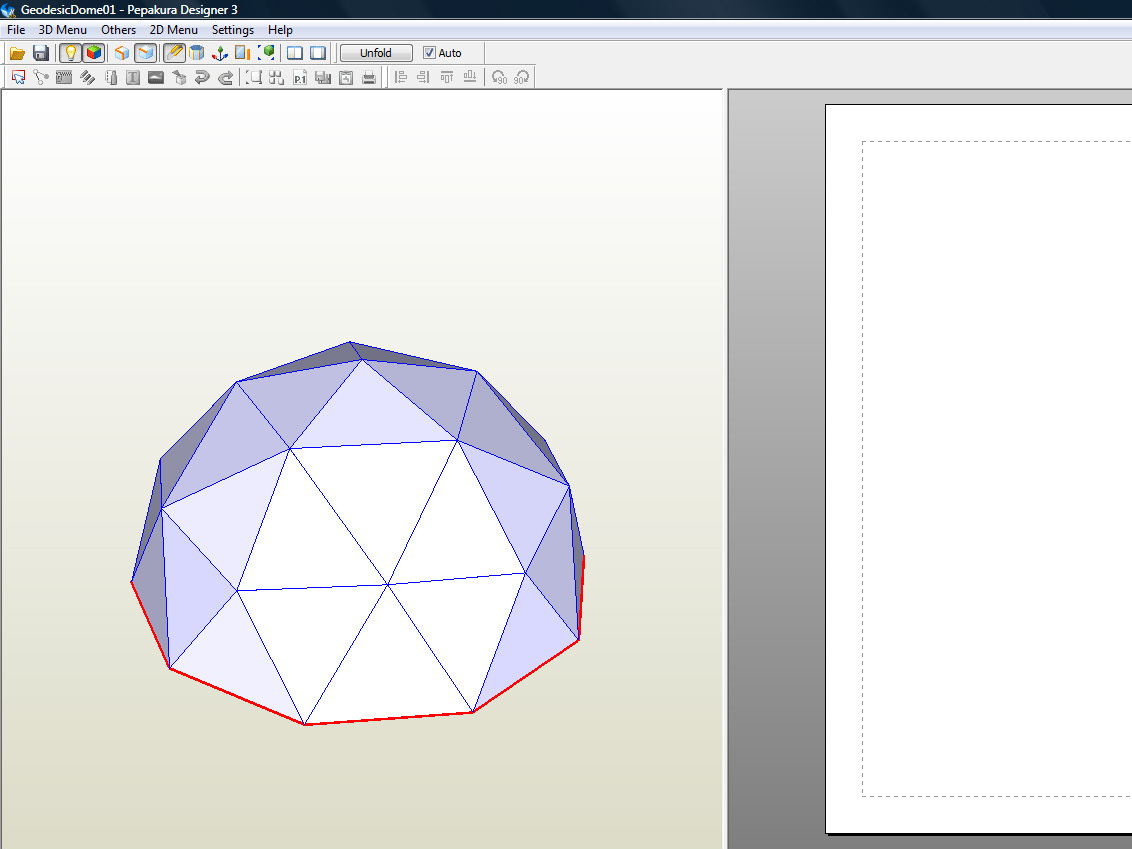Click the single rectangle select icon

click(x=254, y=77)
